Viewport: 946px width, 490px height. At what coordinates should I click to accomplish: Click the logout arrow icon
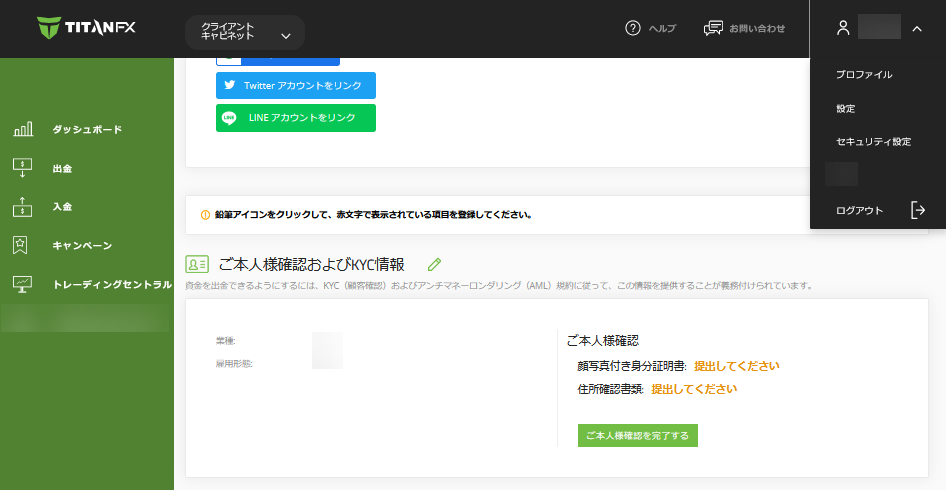point(918,210)
